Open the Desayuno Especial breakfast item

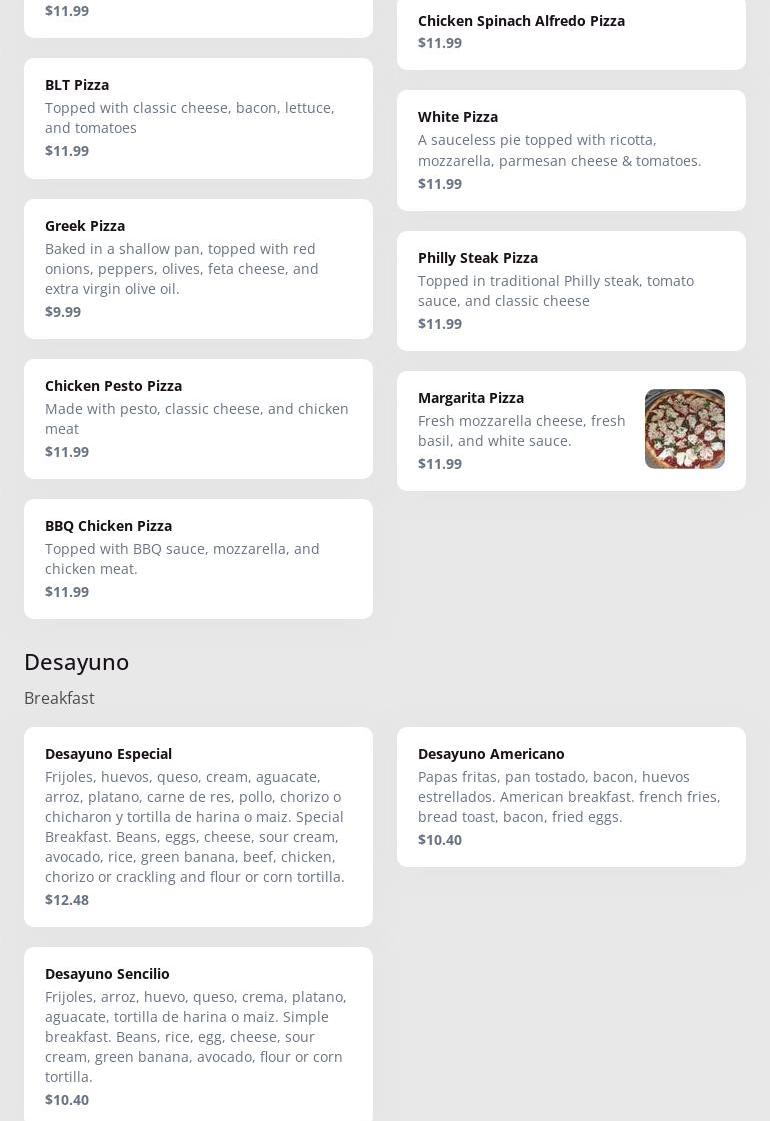[108, 754]
